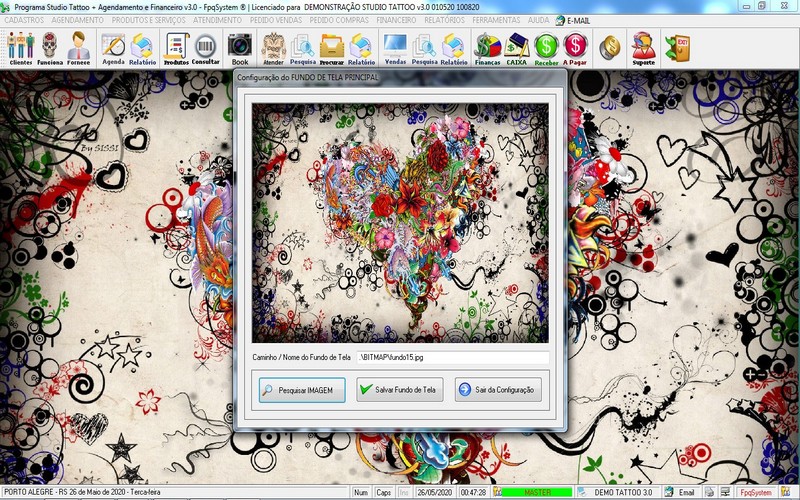Open the Fornece supplier icon

pos(79,48)
